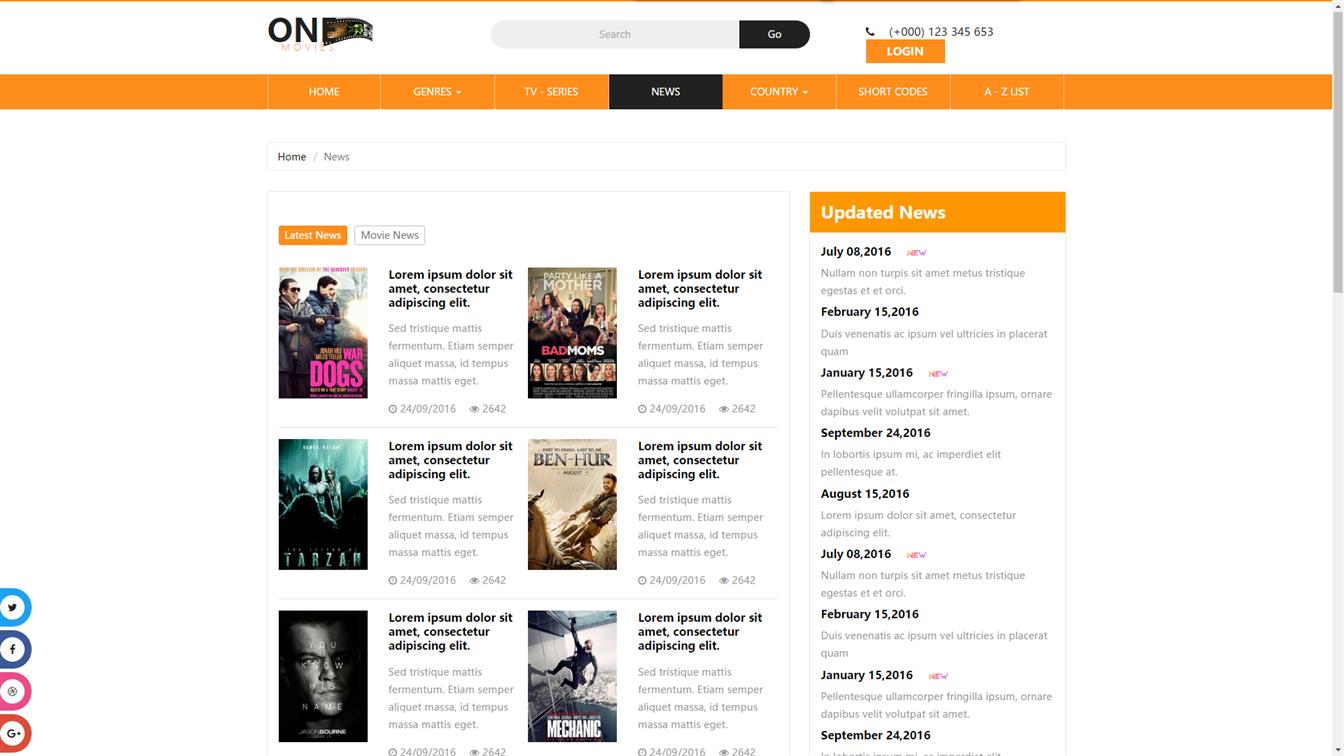
Task: Open the Dribbble share icon
Action: tap(13, 691)
